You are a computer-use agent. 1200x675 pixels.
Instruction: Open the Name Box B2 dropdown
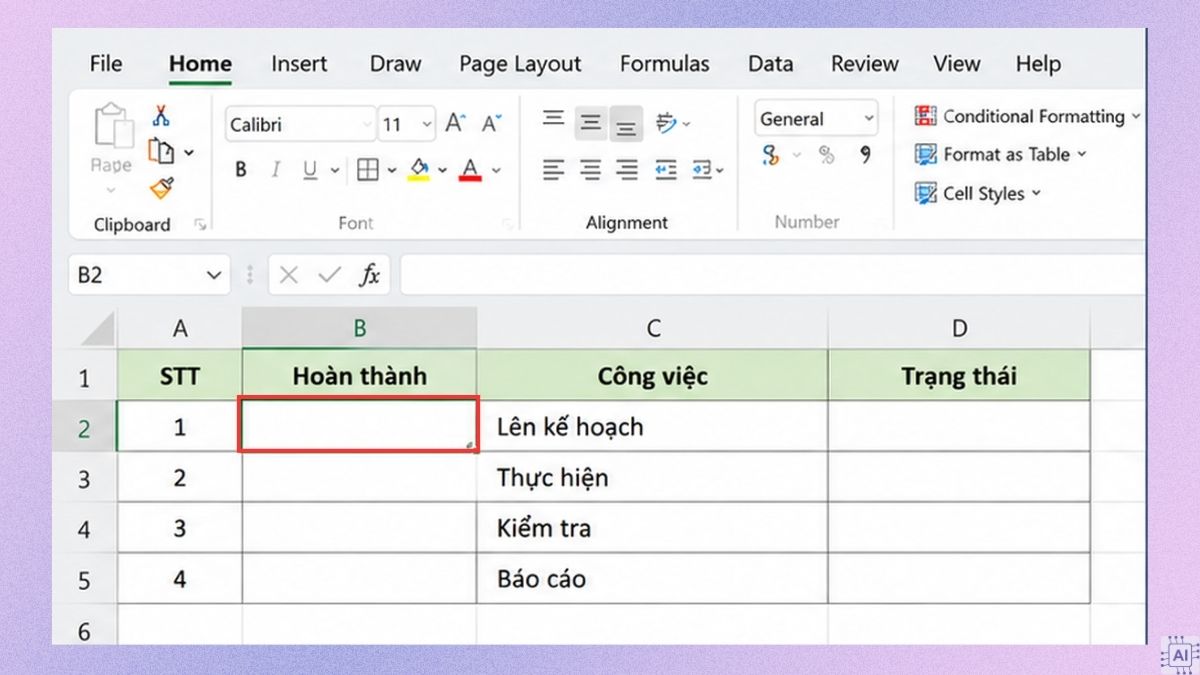tap(214, 275)
